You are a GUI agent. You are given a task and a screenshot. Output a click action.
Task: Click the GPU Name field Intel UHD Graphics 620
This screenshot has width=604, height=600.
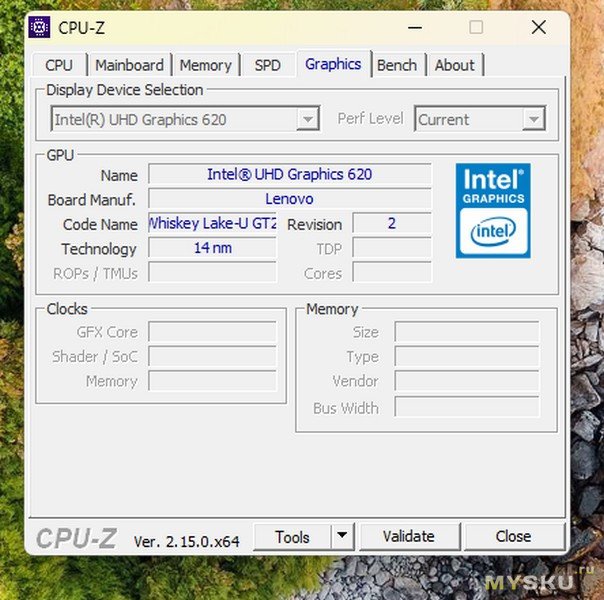290,175
